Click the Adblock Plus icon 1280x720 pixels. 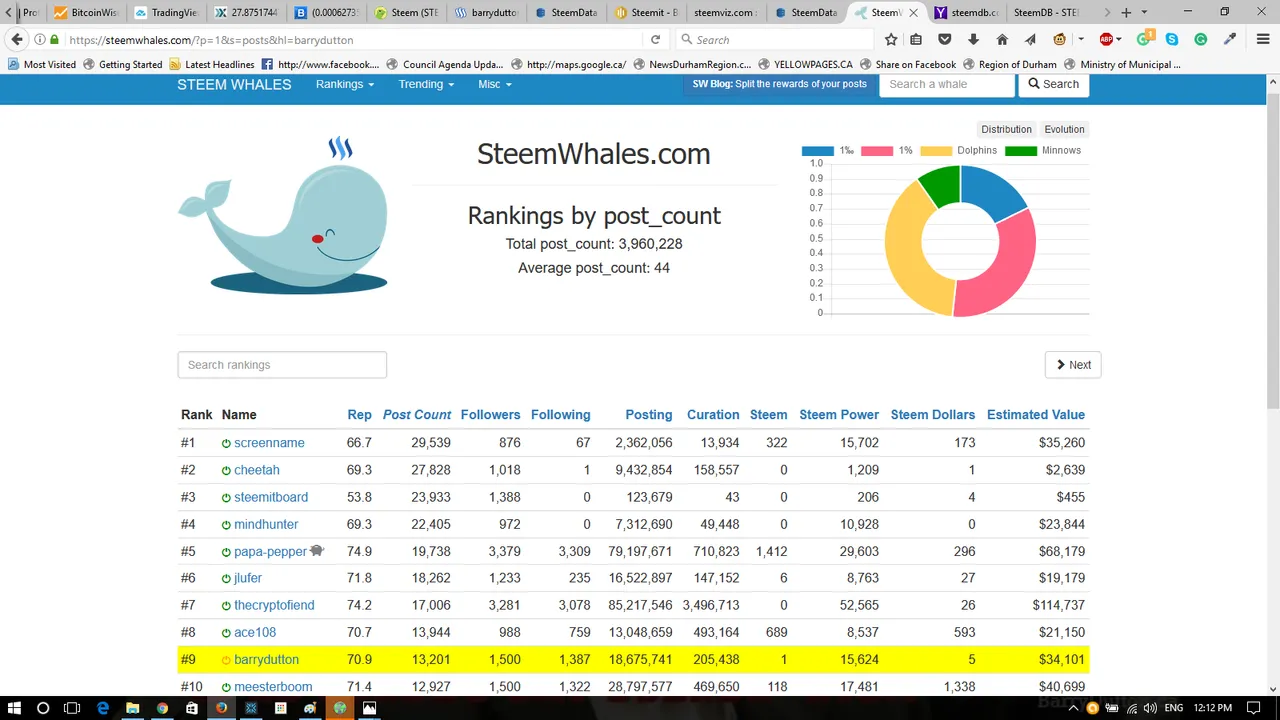pyautogui.click(x=1106, y=40)
